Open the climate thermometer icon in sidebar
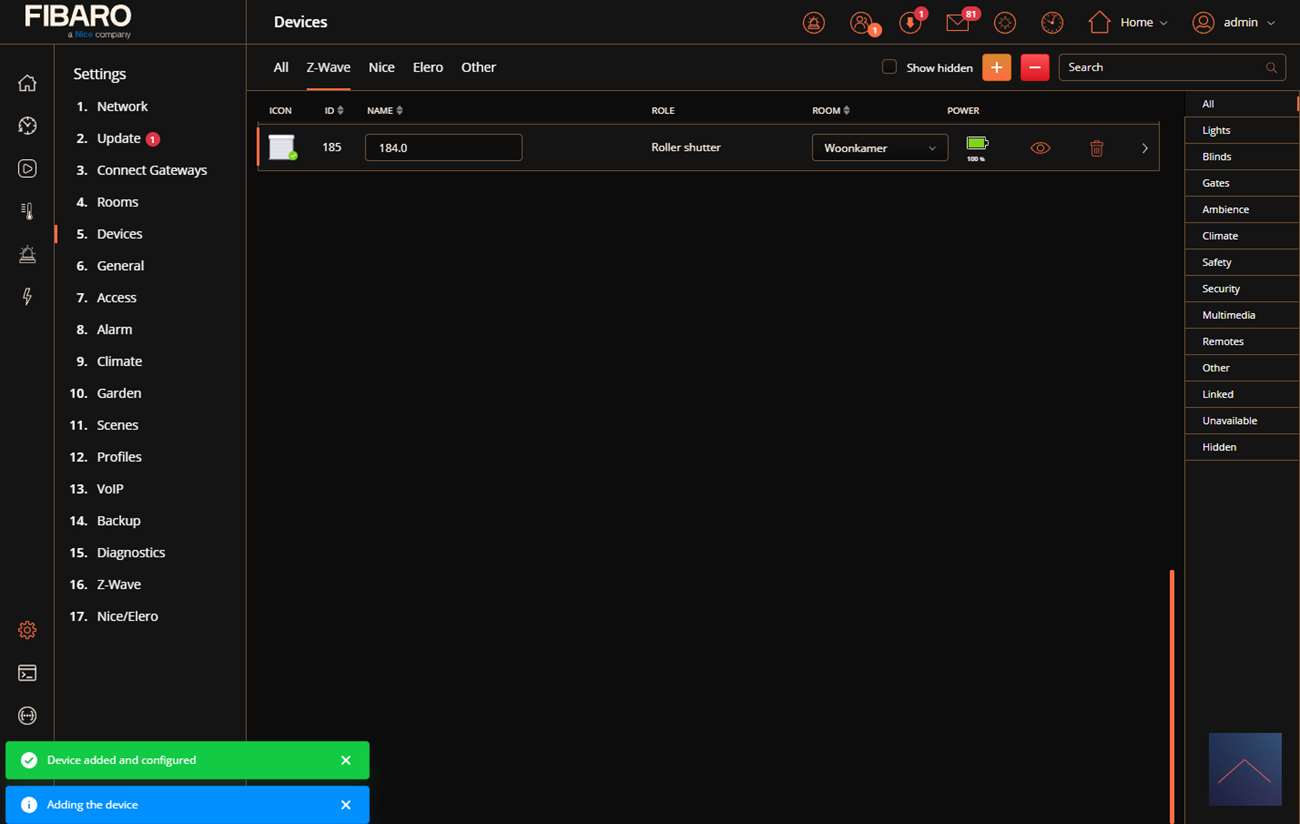 click(27, 211)
